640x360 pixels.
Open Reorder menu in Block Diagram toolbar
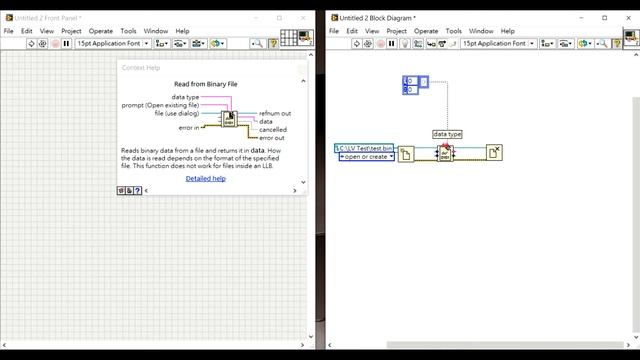click(585, 43)
